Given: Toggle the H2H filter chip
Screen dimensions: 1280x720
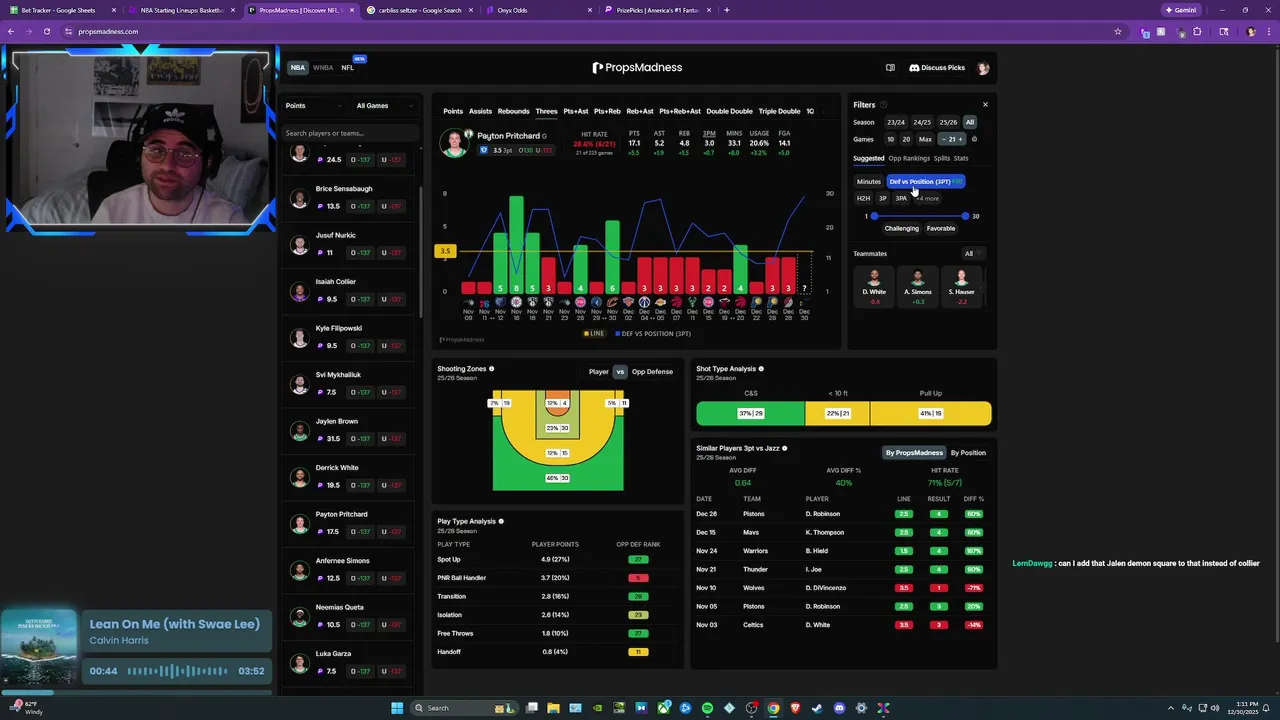Looking at the screenshot, I should (x=864, y=198).
